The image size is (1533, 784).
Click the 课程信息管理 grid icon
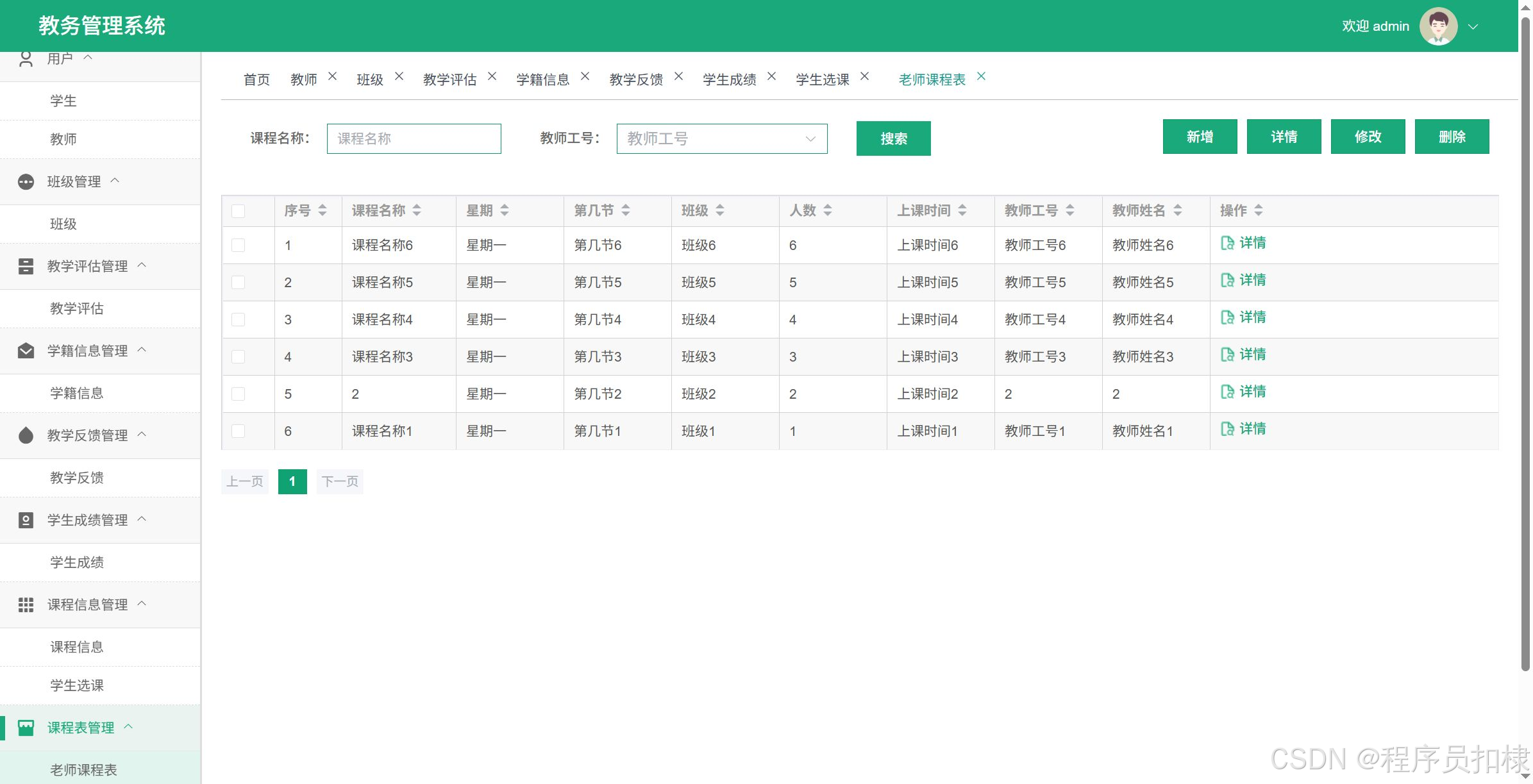tap(26, 605)
